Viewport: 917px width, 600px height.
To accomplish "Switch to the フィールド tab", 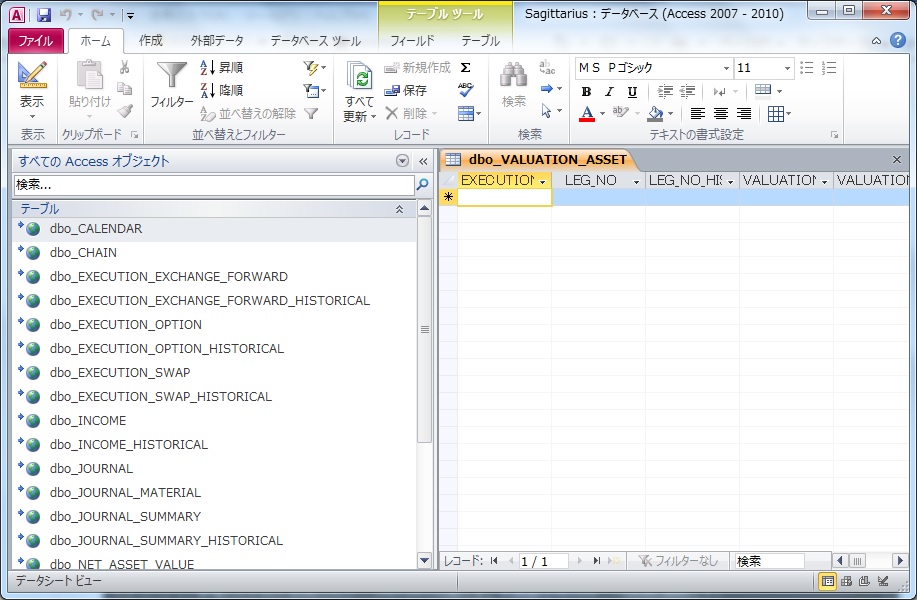I will pyautogui.click(x=412, y=41).
